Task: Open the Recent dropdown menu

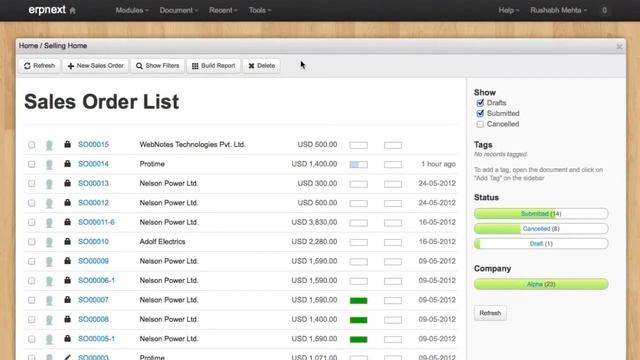Action: [223, 10]
